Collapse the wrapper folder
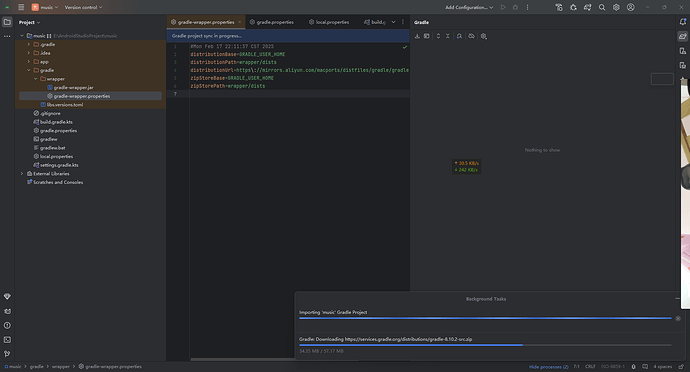This screenshot has width=690, height=372. (x=36, y=79)
